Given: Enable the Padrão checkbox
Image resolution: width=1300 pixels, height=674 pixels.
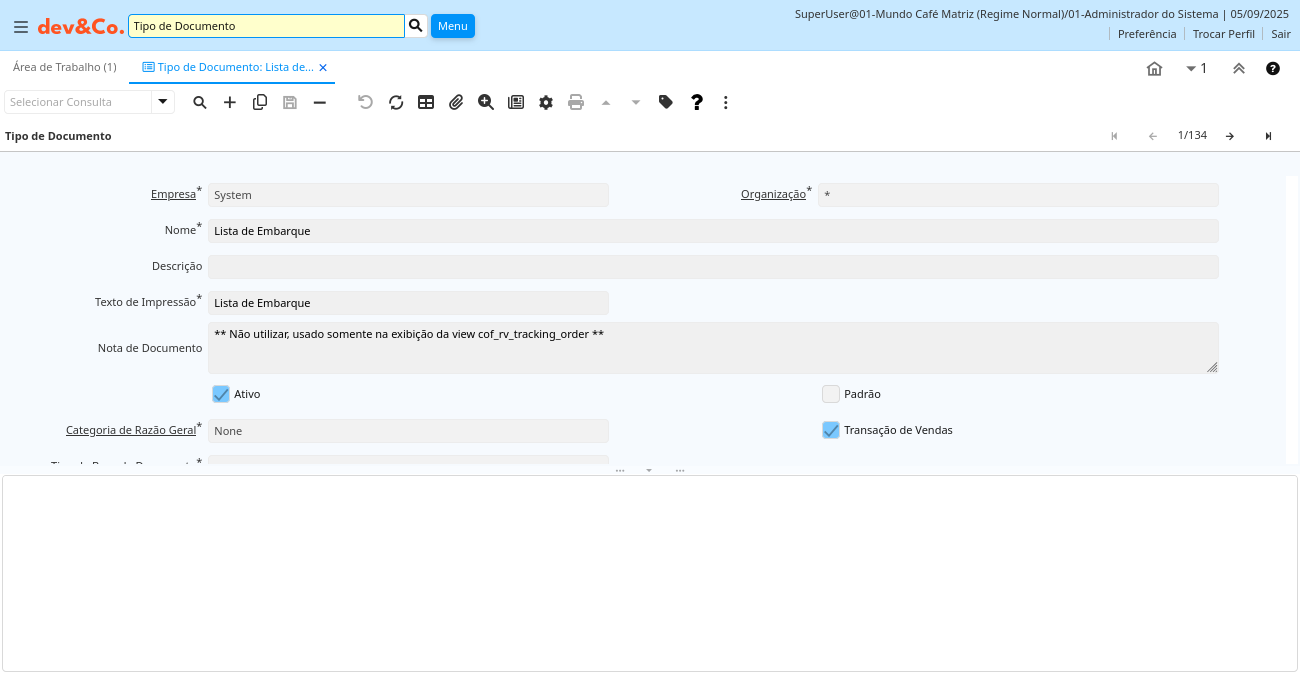Looking at the screenshot, I should point(831,394).
